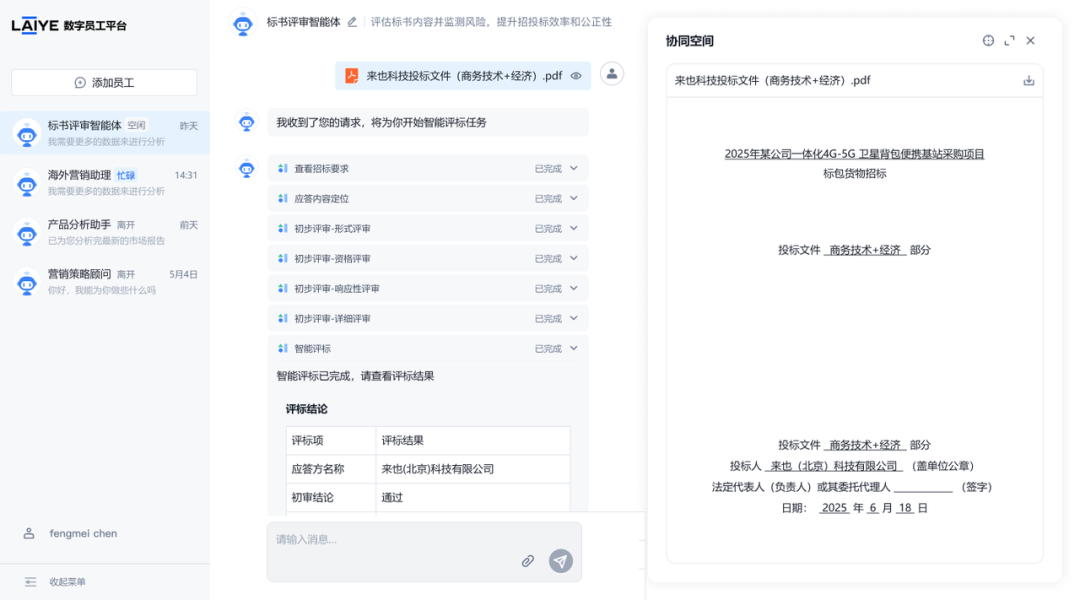Click the user avatar icon in chat

[612, 74]
